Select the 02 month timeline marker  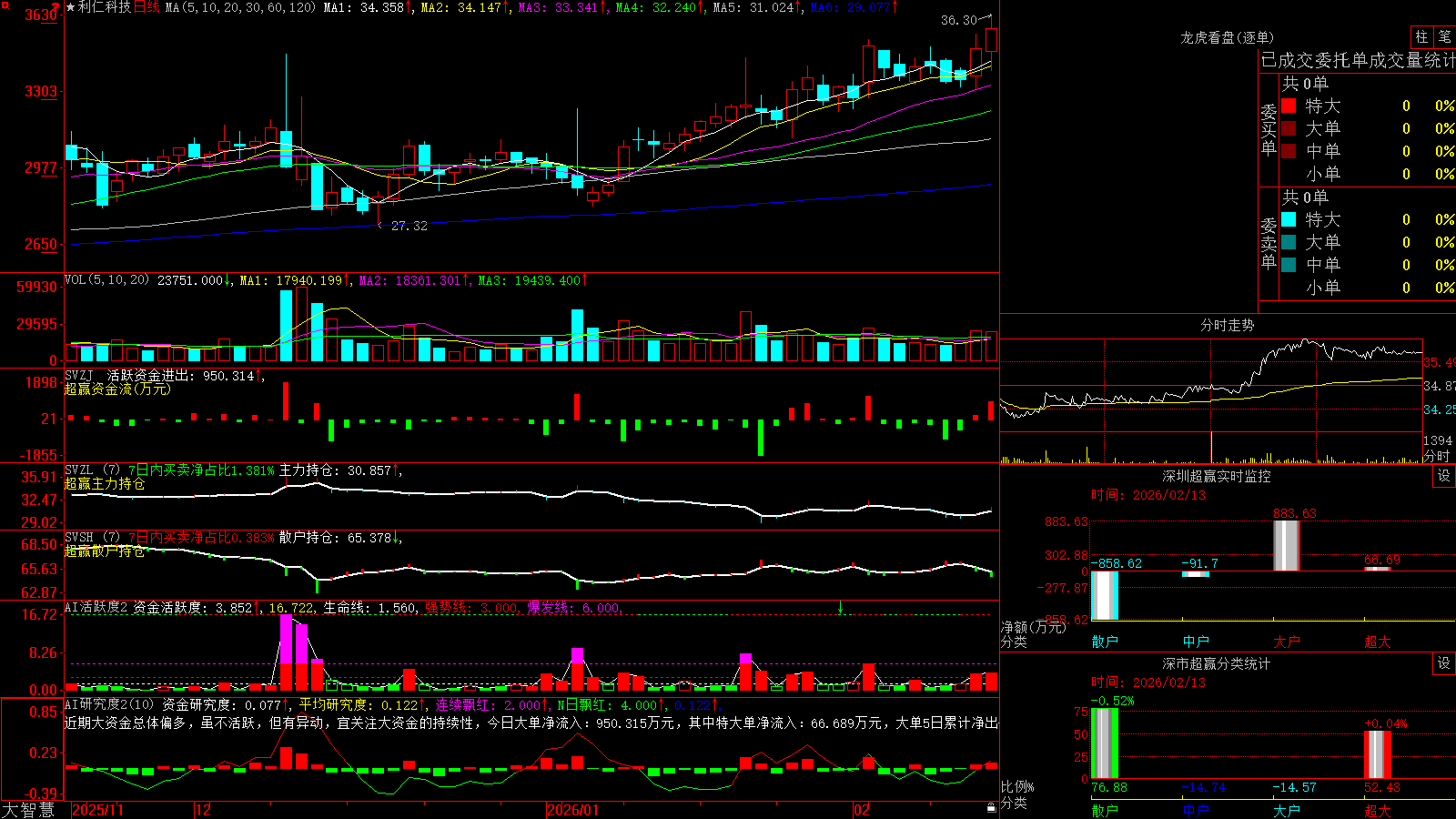pyautogui.click(x=862, y=810)
